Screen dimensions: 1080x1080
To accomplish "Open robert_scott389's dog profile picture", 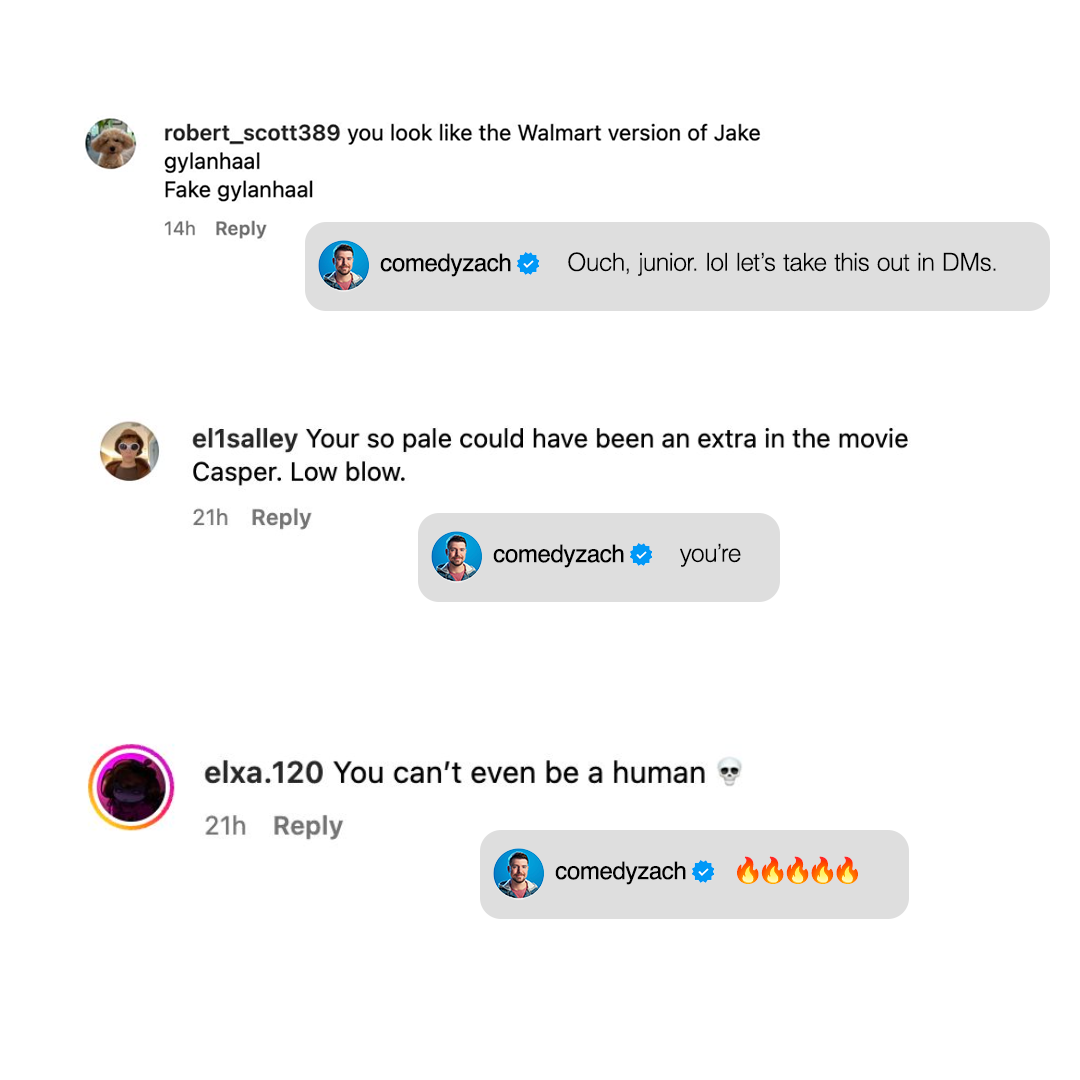I will coord(110,143).
